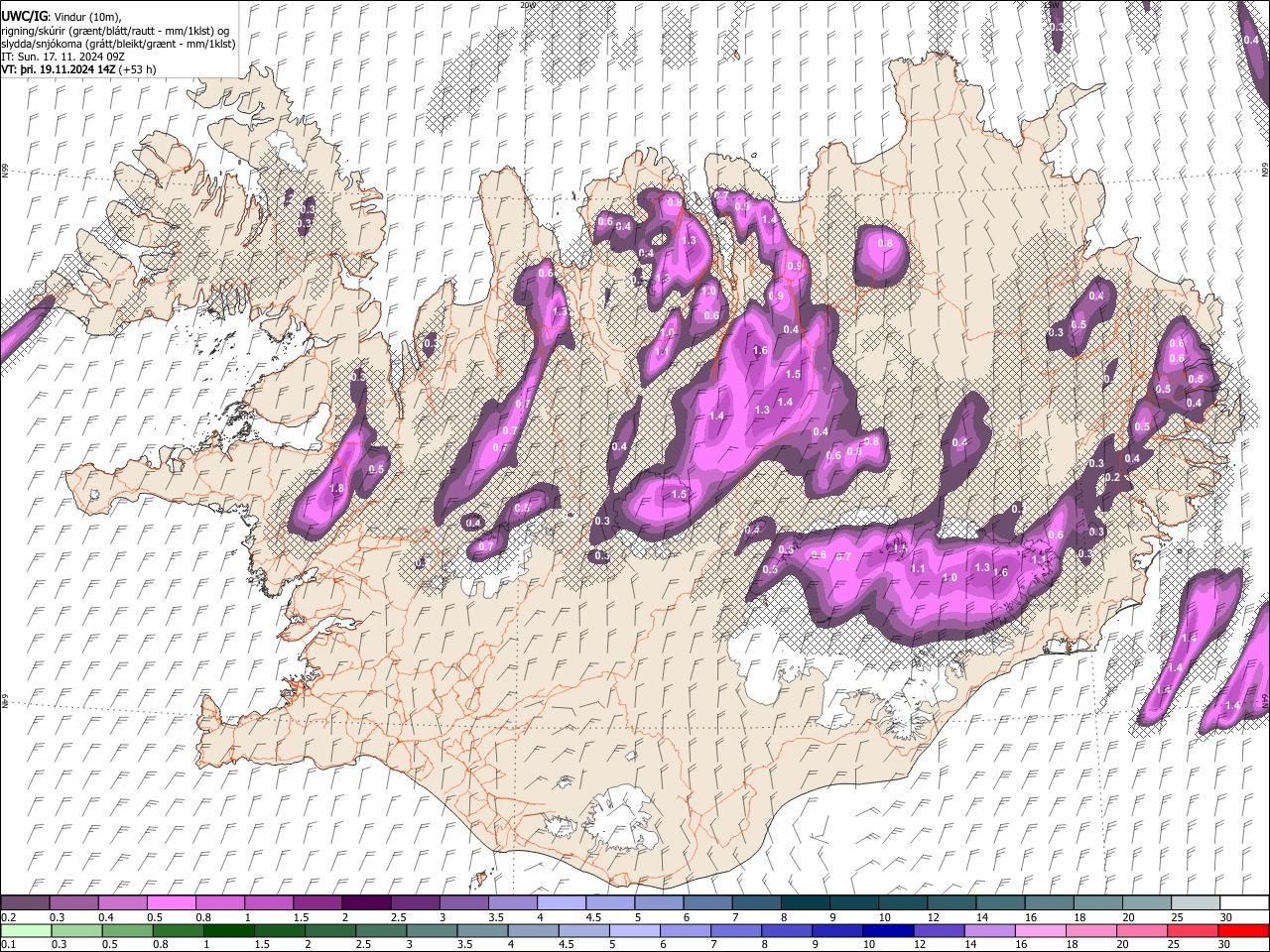The width and height of the screenshot is (1270, 952).
Task: Choose the light gray 25 snow legend swatch
Action: (1196, 902)
